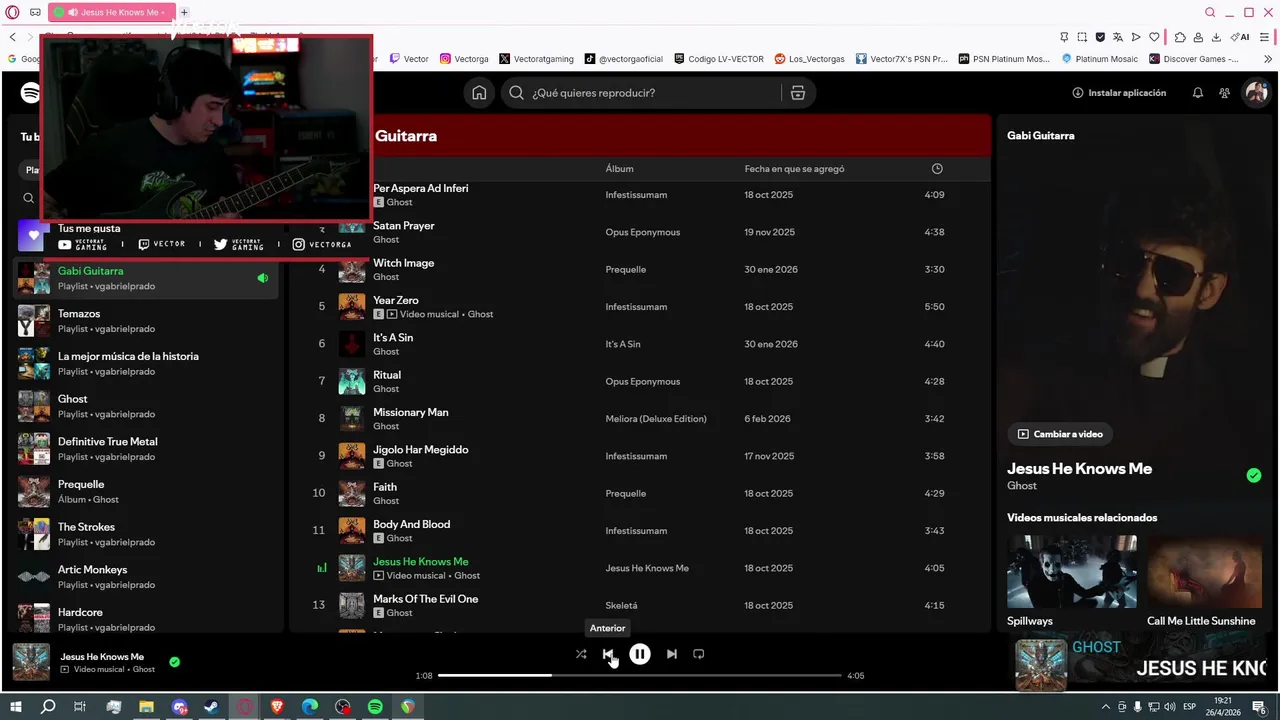The width and height of the screenshot is (1280, 720).
Task: Open a new browser tab with plus
Action: pyautogui.click(x=184, y=12)
